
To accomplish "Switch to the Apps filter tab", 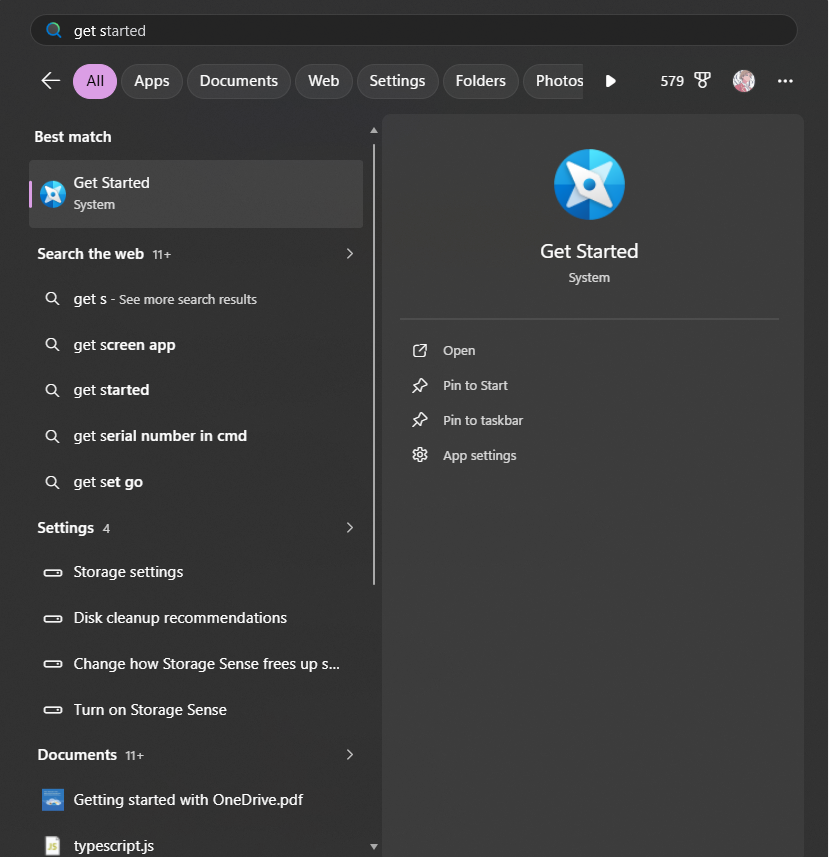I will coord(152,81).
